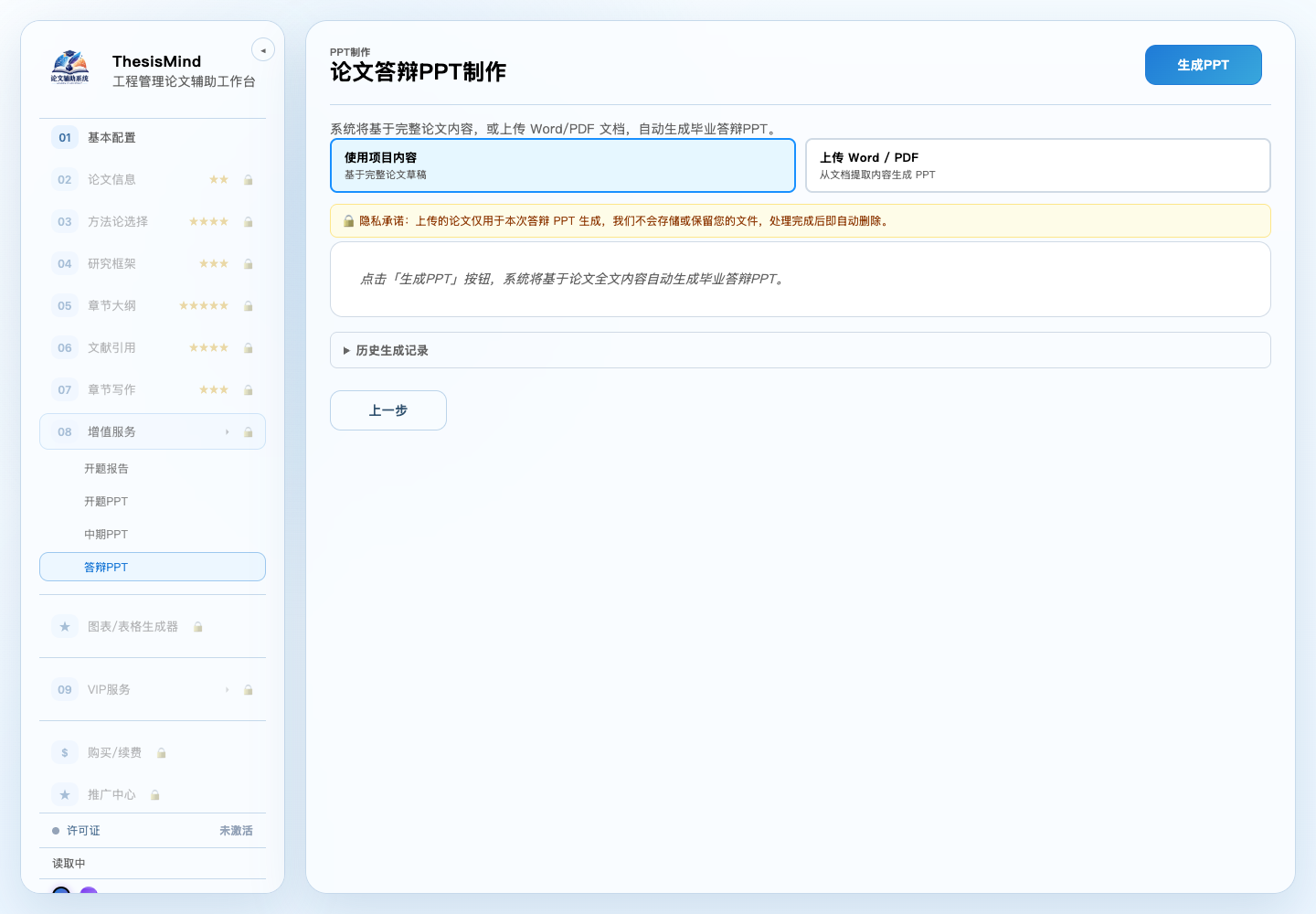Click the lock icon on 增值服务 row
Viewport: 1316px width, 914px height.
pyautogui.click(x=249, y=432)
